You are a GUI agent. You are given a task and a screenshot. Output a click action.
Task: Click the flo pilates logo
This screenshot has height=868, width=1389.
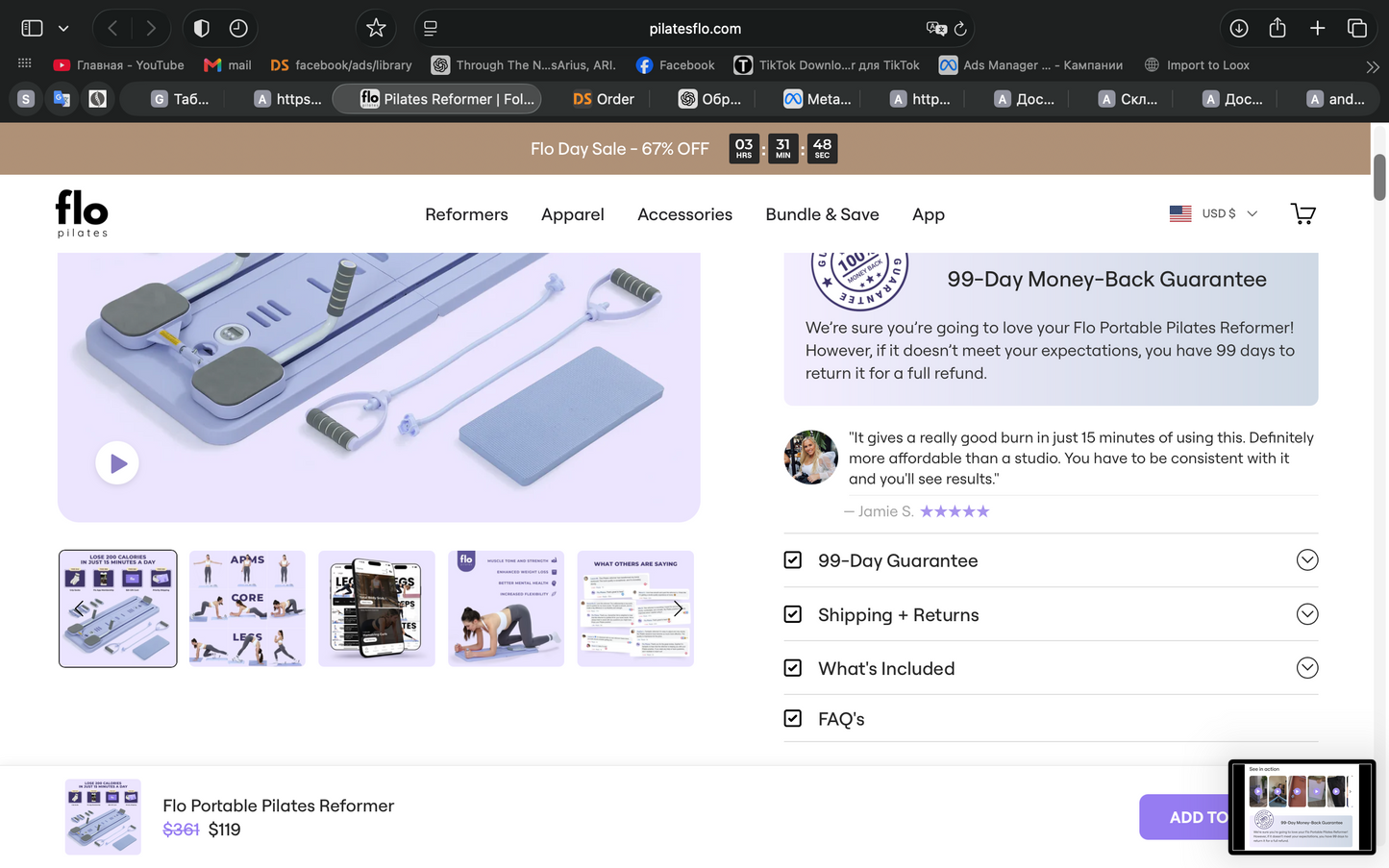(x=82, y=212)
